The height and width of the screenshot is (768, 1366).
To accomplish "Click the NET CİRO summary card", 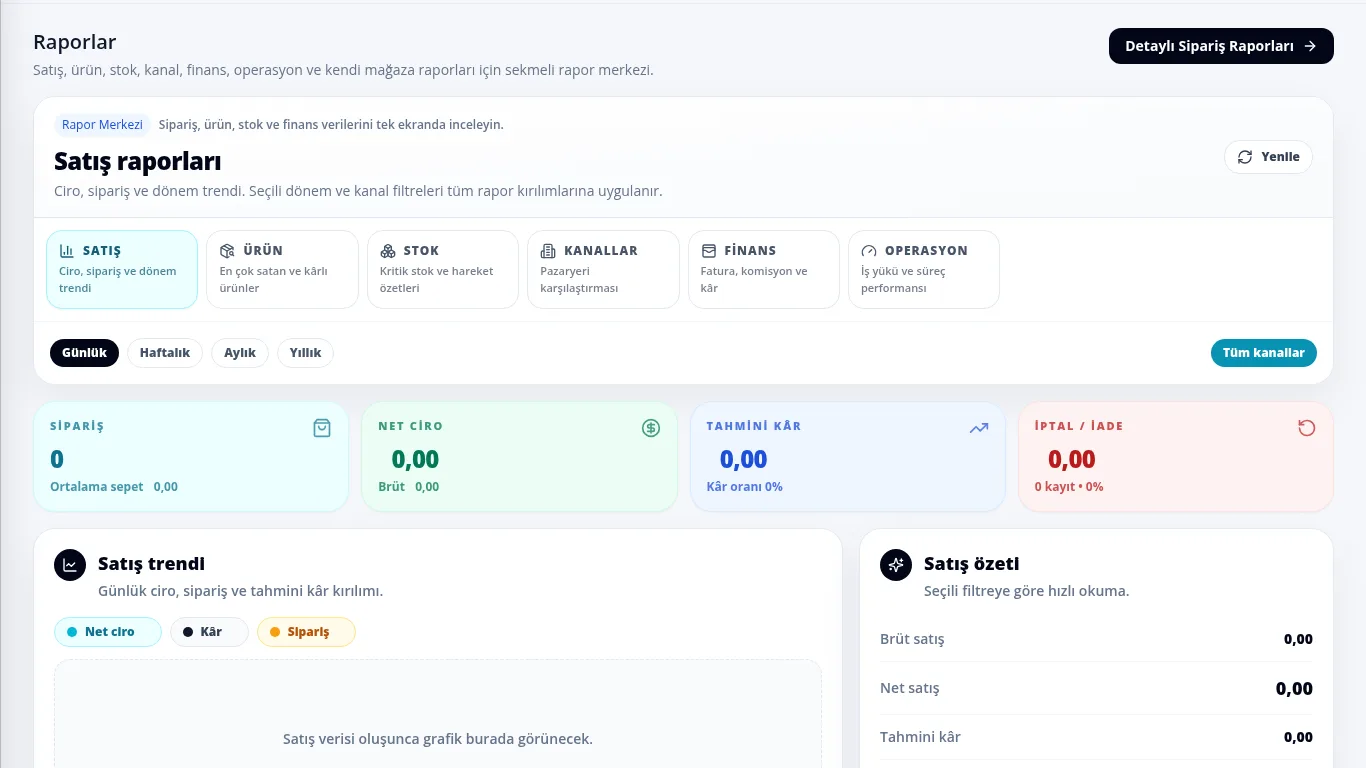I will click(519, 457).
